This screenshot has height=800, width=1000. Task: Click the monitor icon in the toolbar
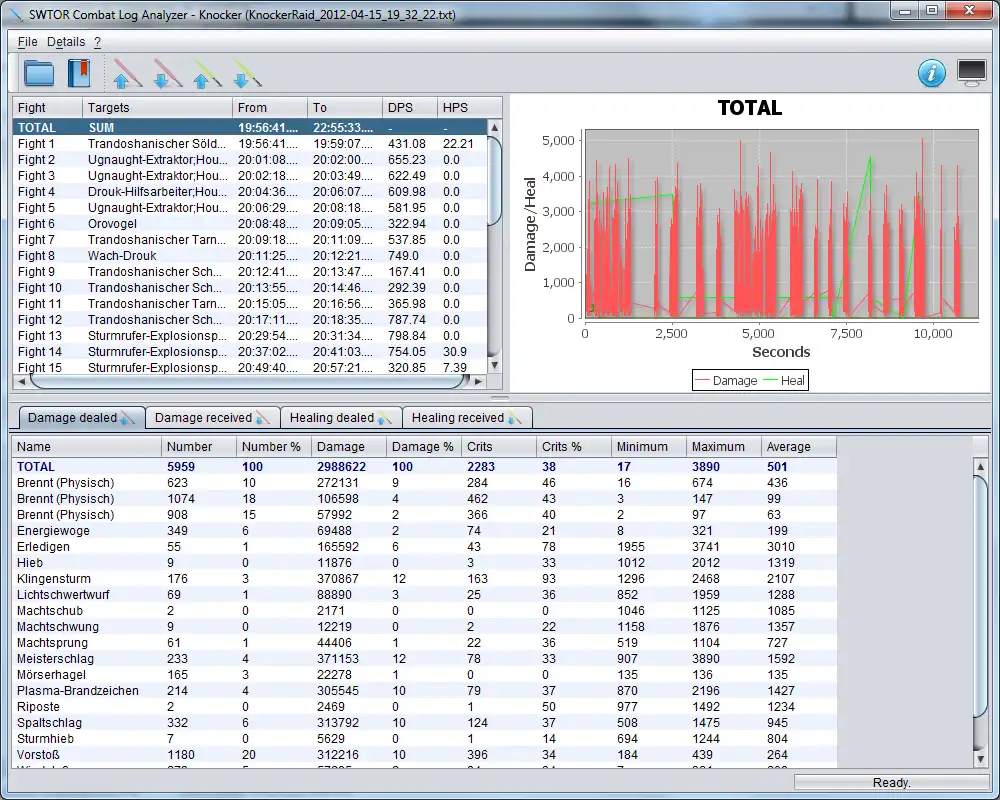971,73
